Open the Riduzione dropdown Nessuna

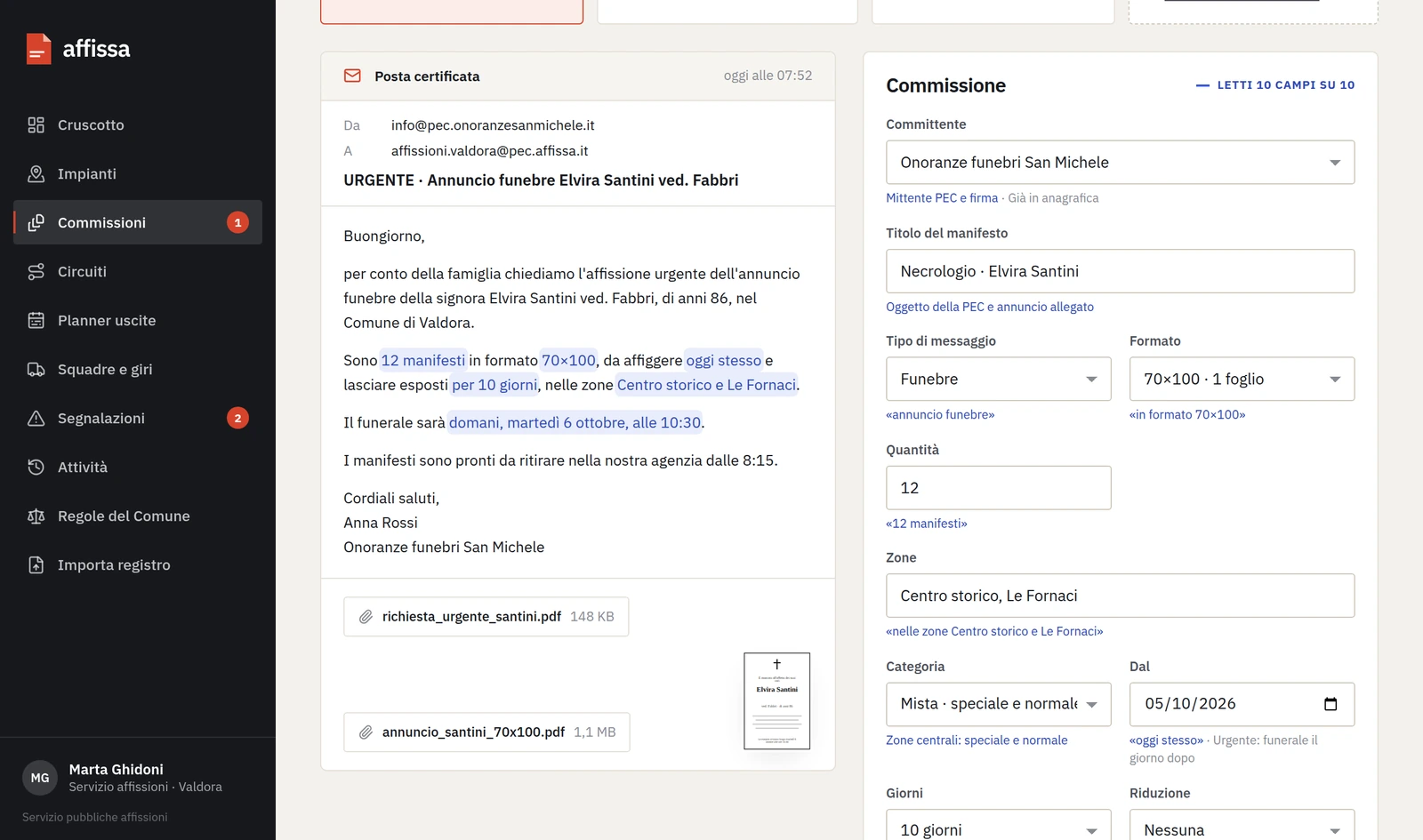pyautogui.click(x=1242, y=826)
